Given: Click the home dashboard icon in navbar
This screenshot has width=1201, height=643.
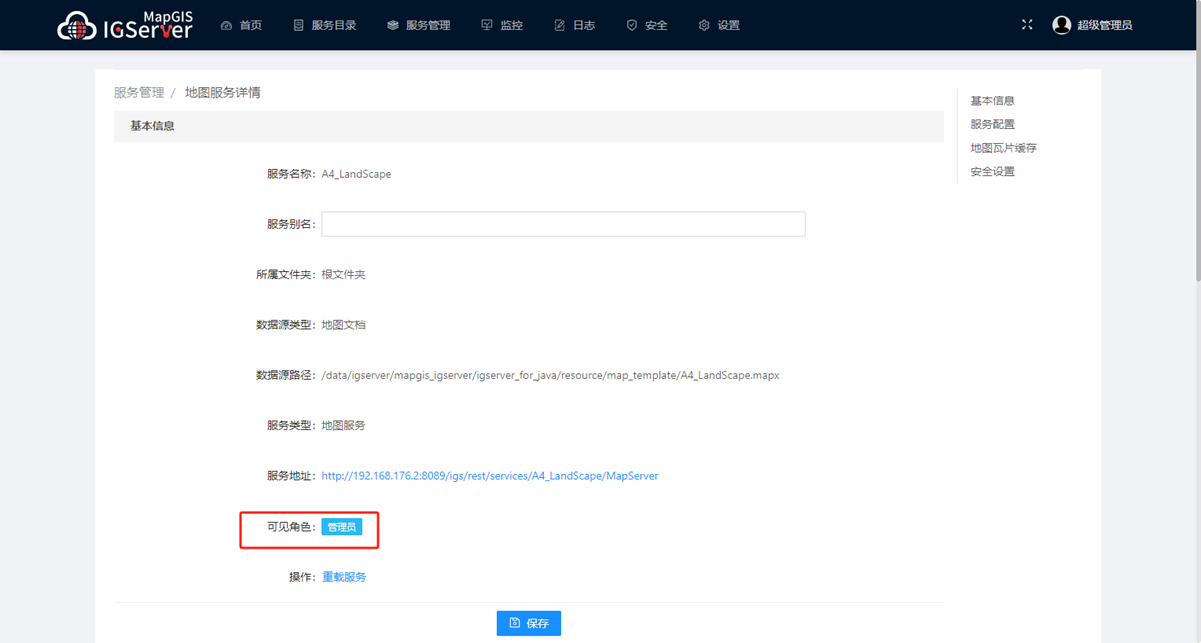Looking at the screenshot, I should point(226,25).
